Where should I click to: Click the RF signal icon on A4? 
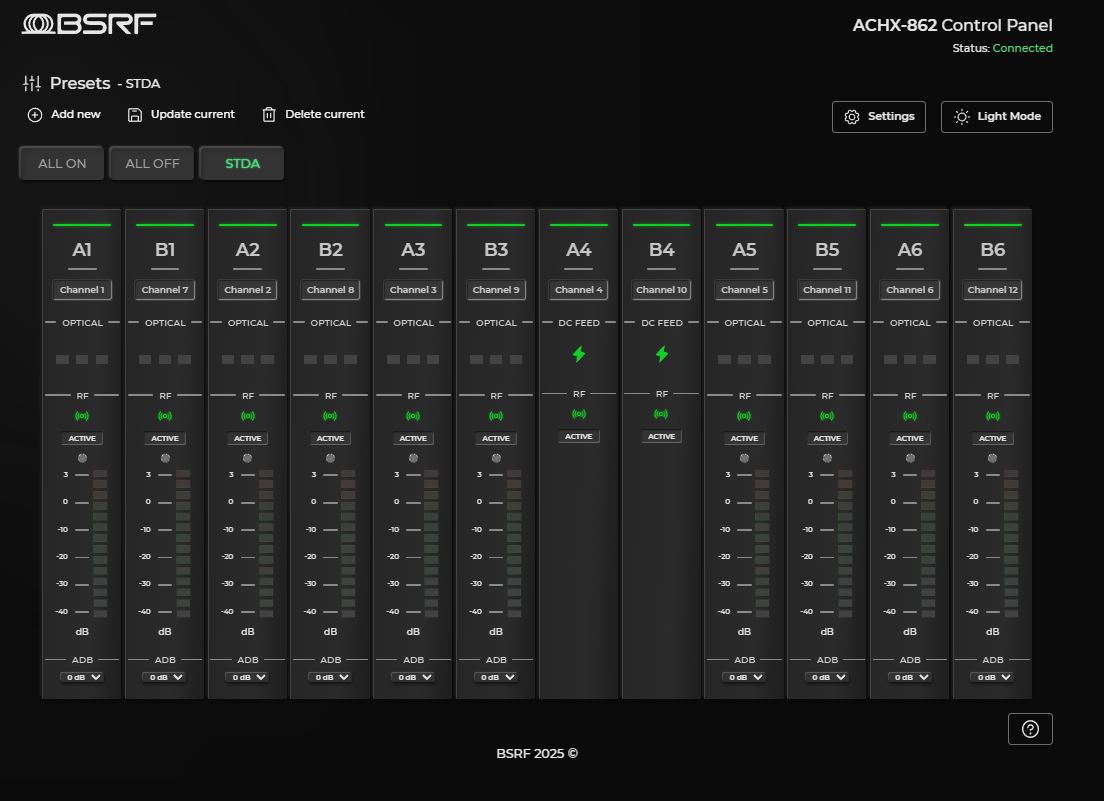[579, 414]
